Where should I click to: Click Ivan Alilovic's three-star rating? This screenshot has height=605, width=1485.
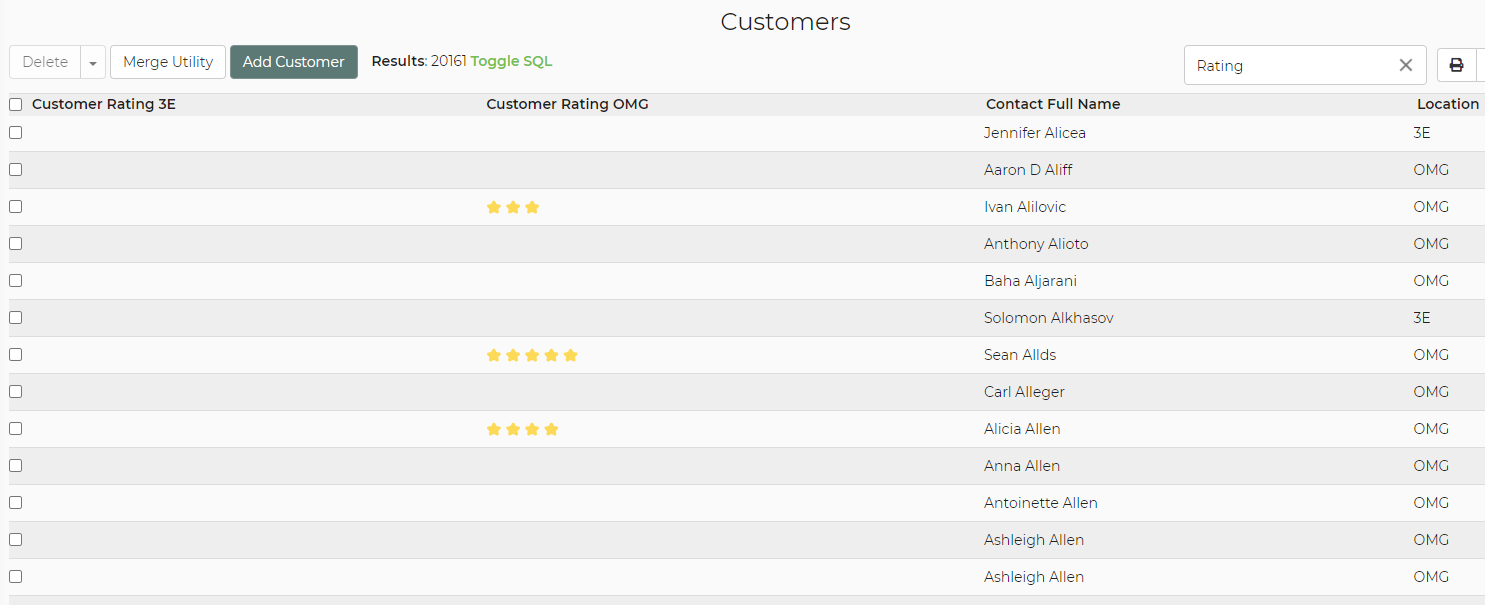tap(512, 207)
